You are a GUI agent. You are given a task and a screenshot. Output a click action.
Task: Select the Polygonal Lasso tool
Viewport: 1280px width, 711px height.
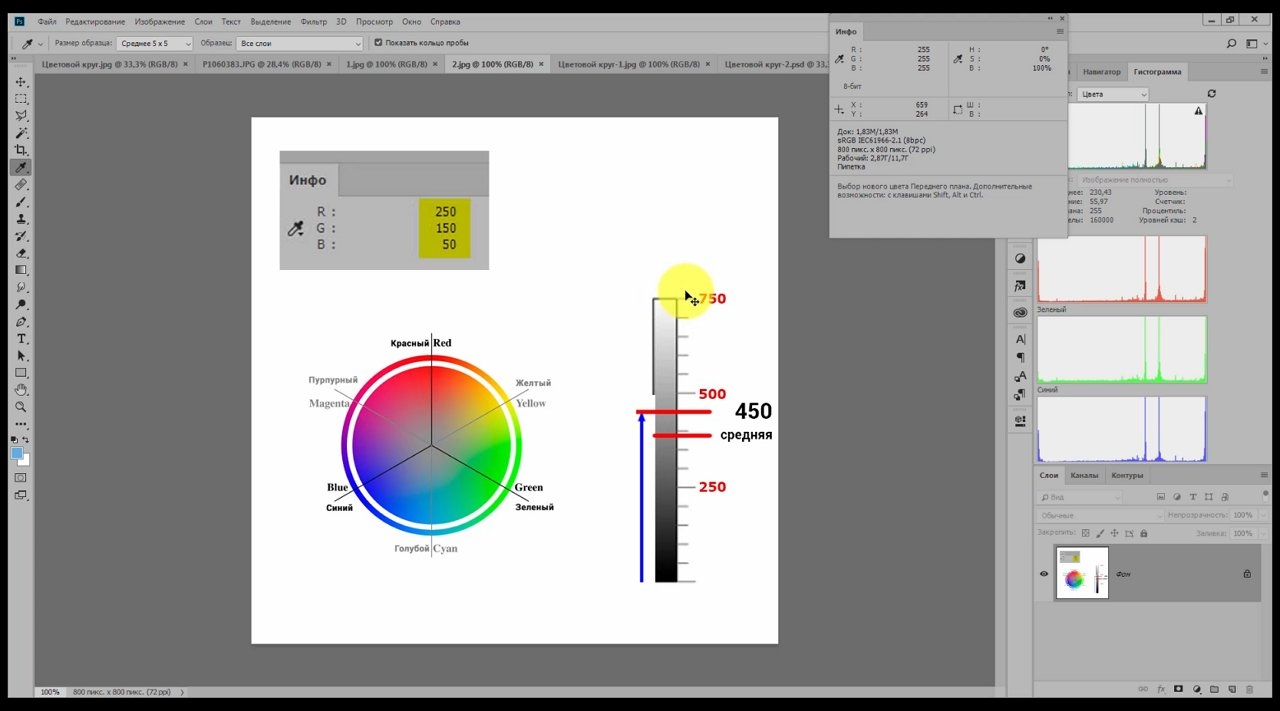point(21,116)
